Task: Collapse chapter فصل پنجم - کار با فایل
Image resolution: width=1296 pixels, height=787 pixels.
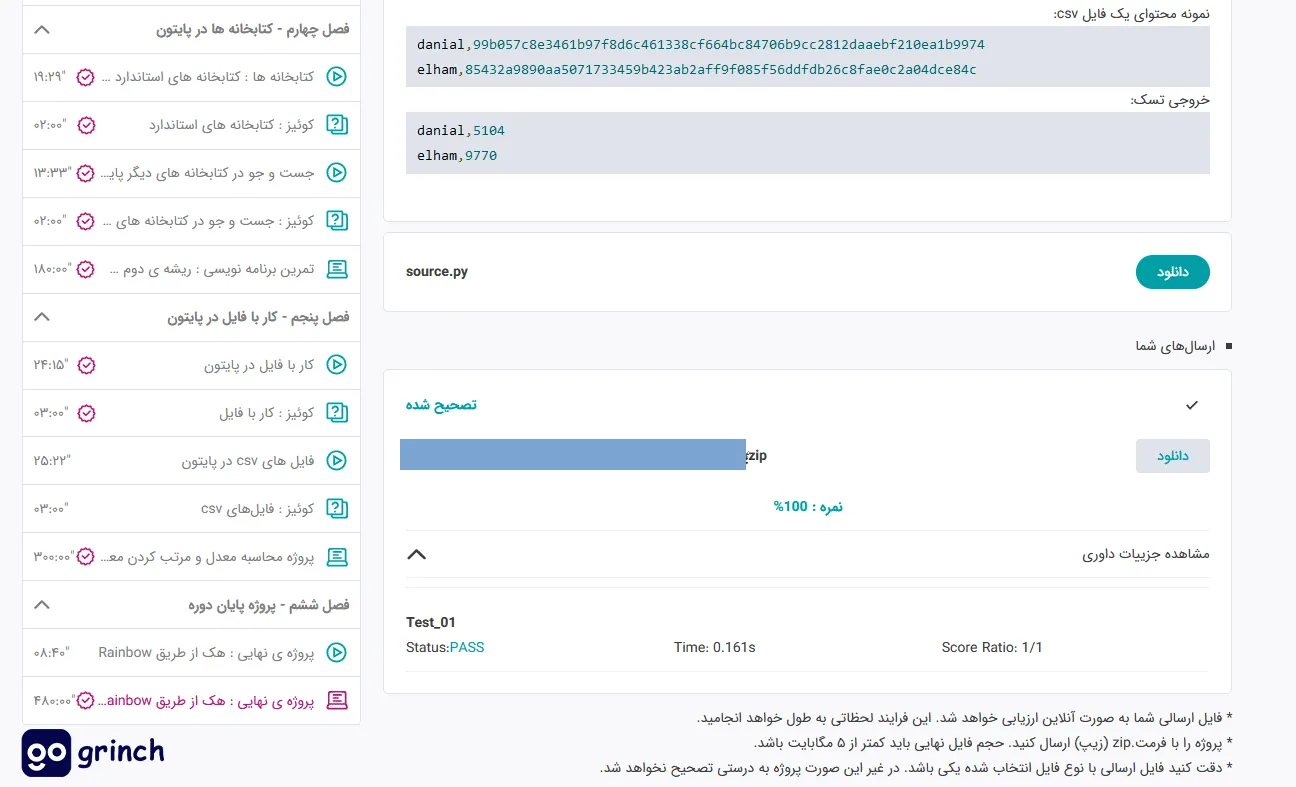Action: tap(42, 317)
